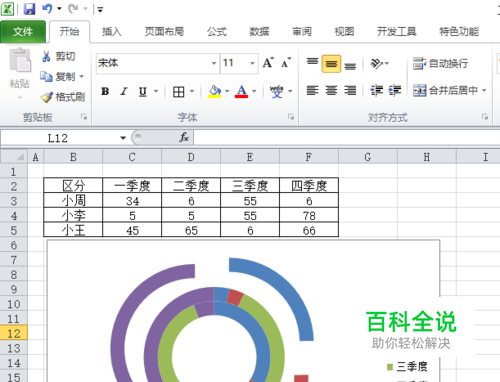Click the Insert Function fx icon
This screenshot has height=382, width=500.
pyautogui.click(x=184, y=137)
